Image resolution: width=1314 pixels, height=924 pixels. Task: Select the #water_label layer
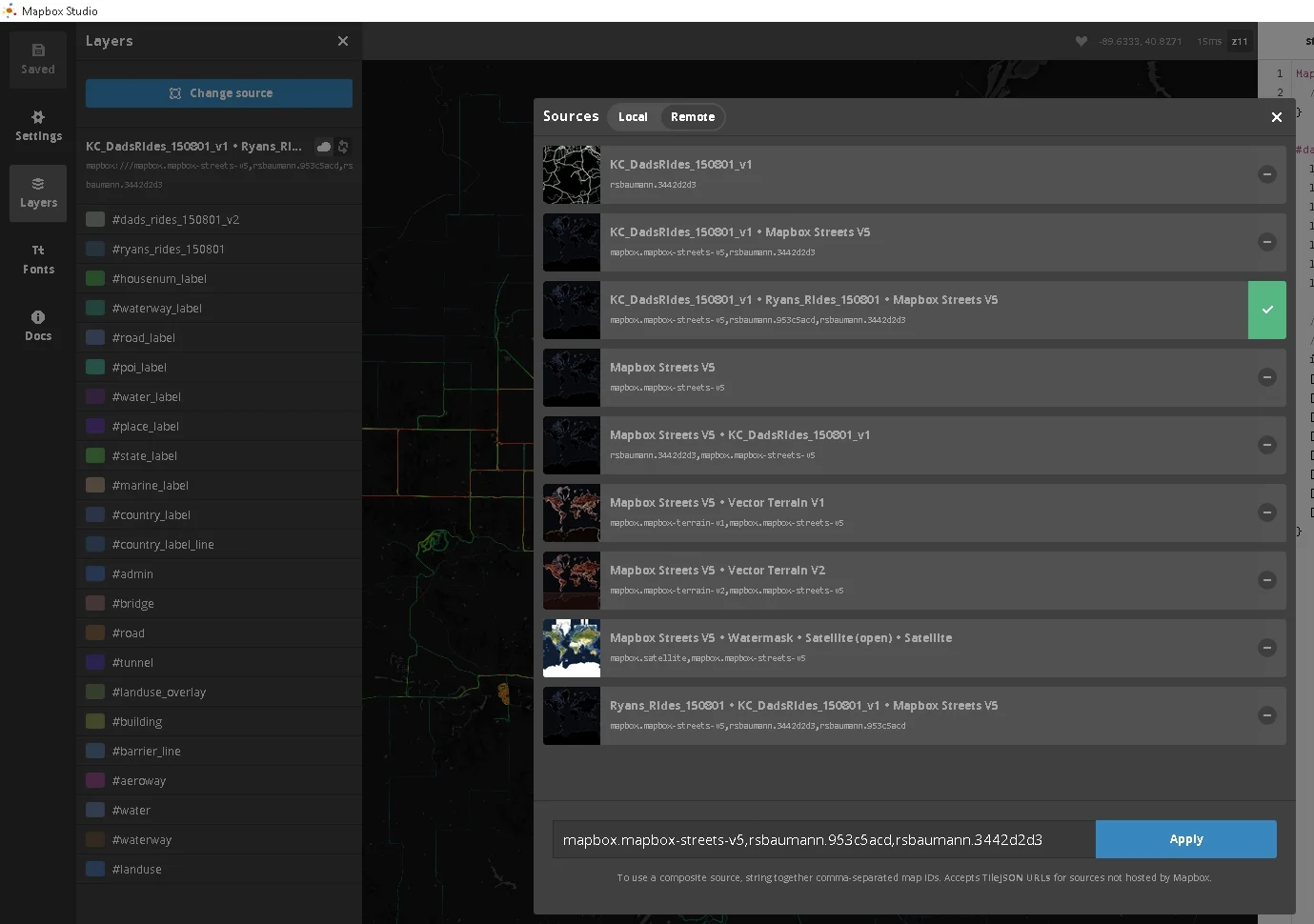[x=219, y=396]
